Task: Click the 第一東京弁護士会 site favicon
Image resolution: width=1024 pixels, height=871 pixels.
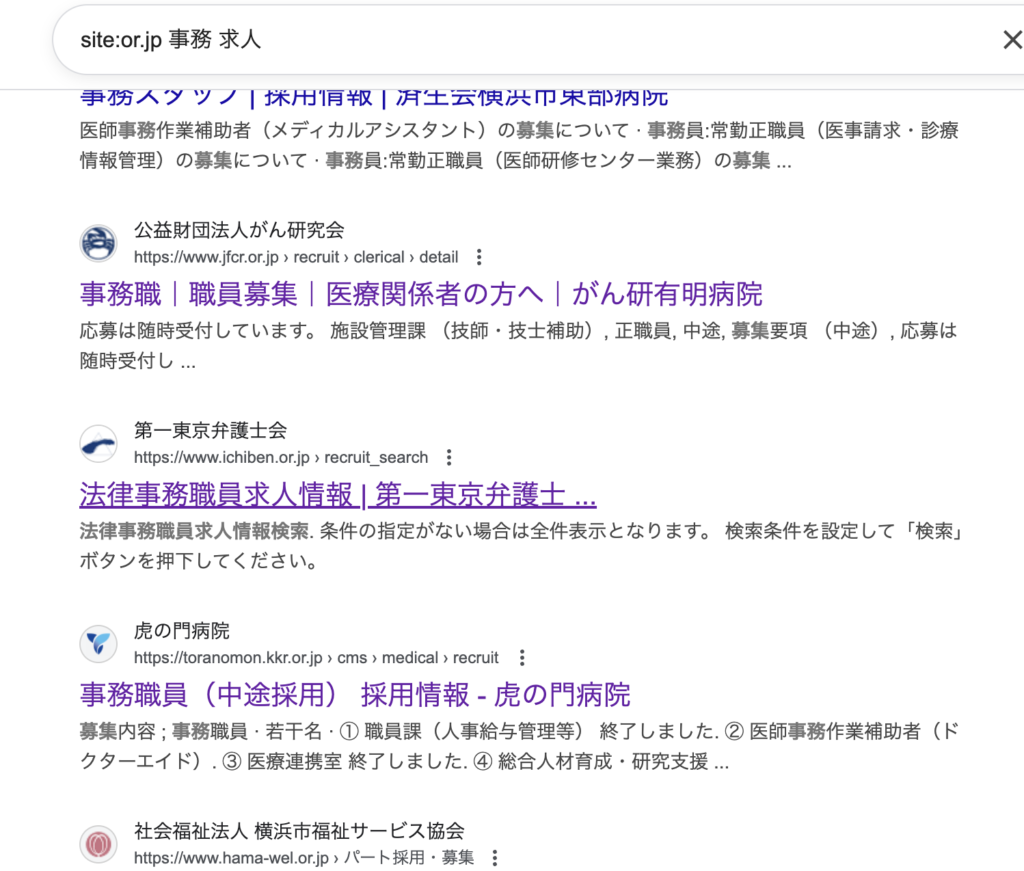Action: (x=98, y=444)
